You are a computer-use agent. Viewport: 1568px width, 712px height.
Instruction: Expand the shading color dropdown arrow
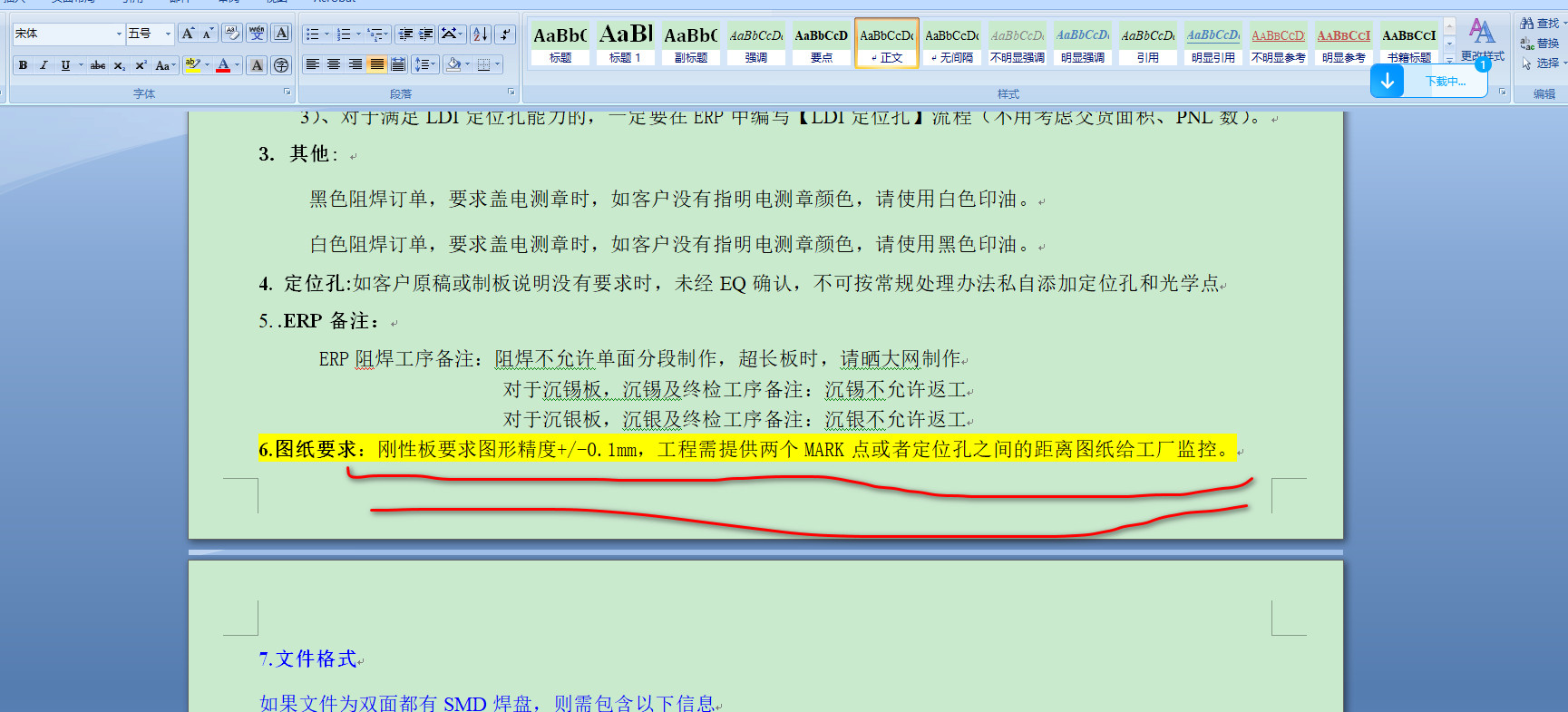pos(468,64)
